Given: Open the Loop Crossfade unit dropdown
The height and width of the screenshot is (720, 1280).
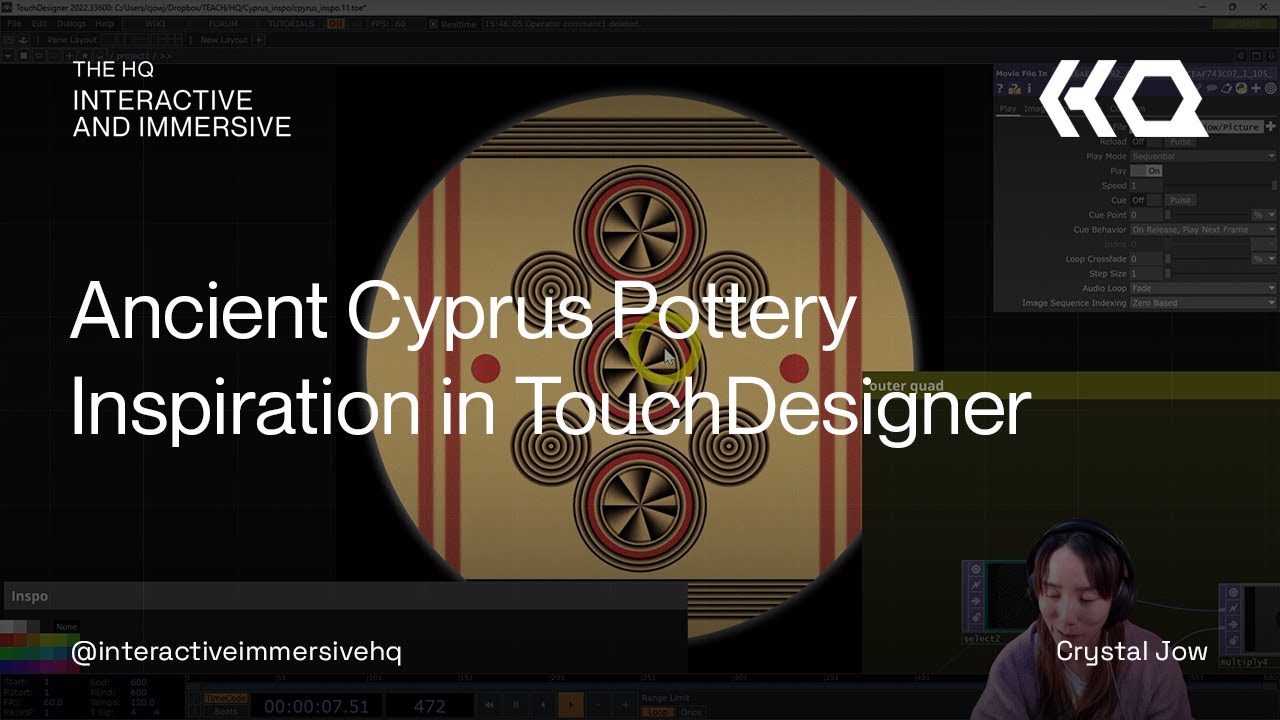Looking at the screenshot, I should point(1264,259).
